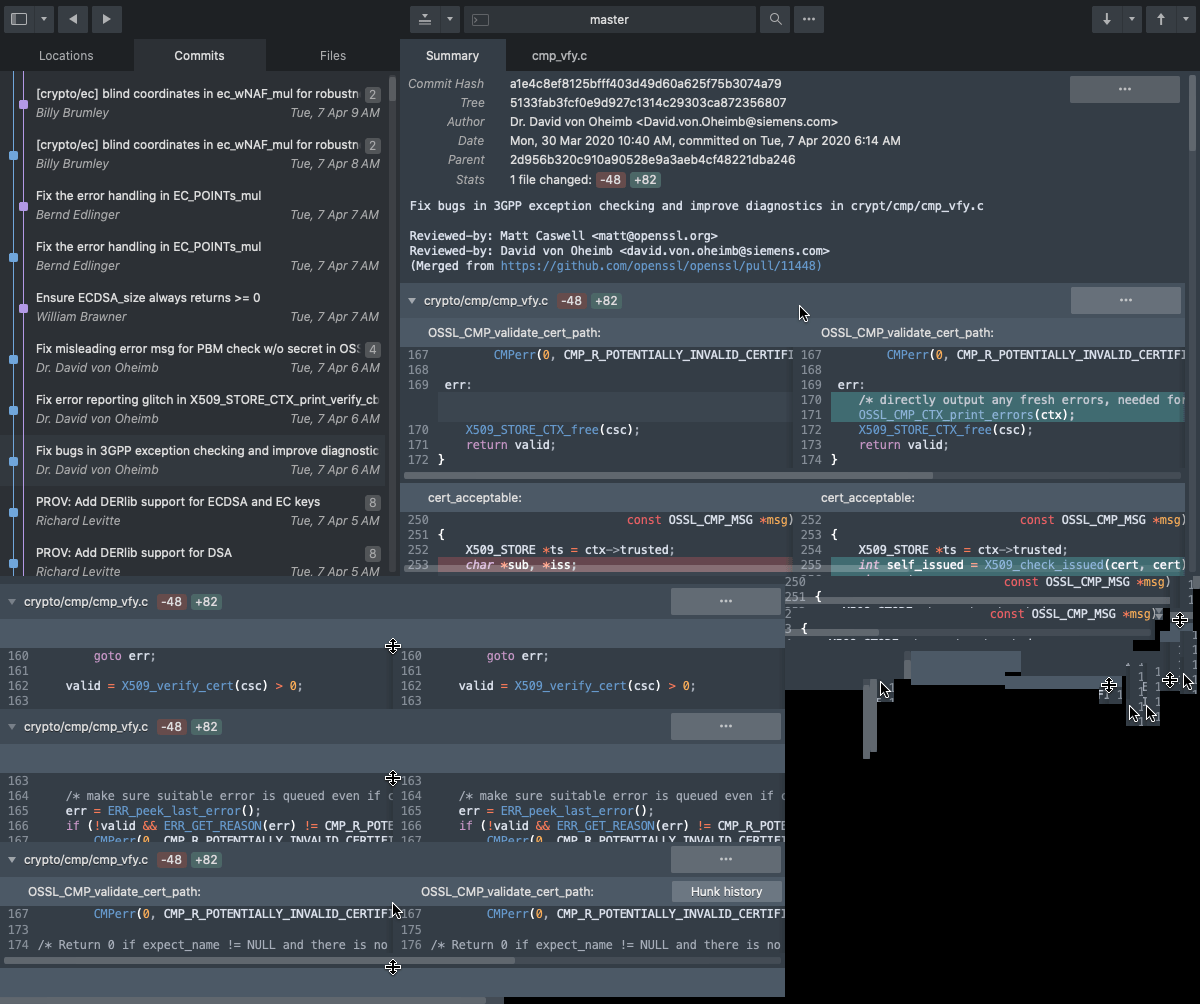Switch to the Commits tab

(199, 56)
